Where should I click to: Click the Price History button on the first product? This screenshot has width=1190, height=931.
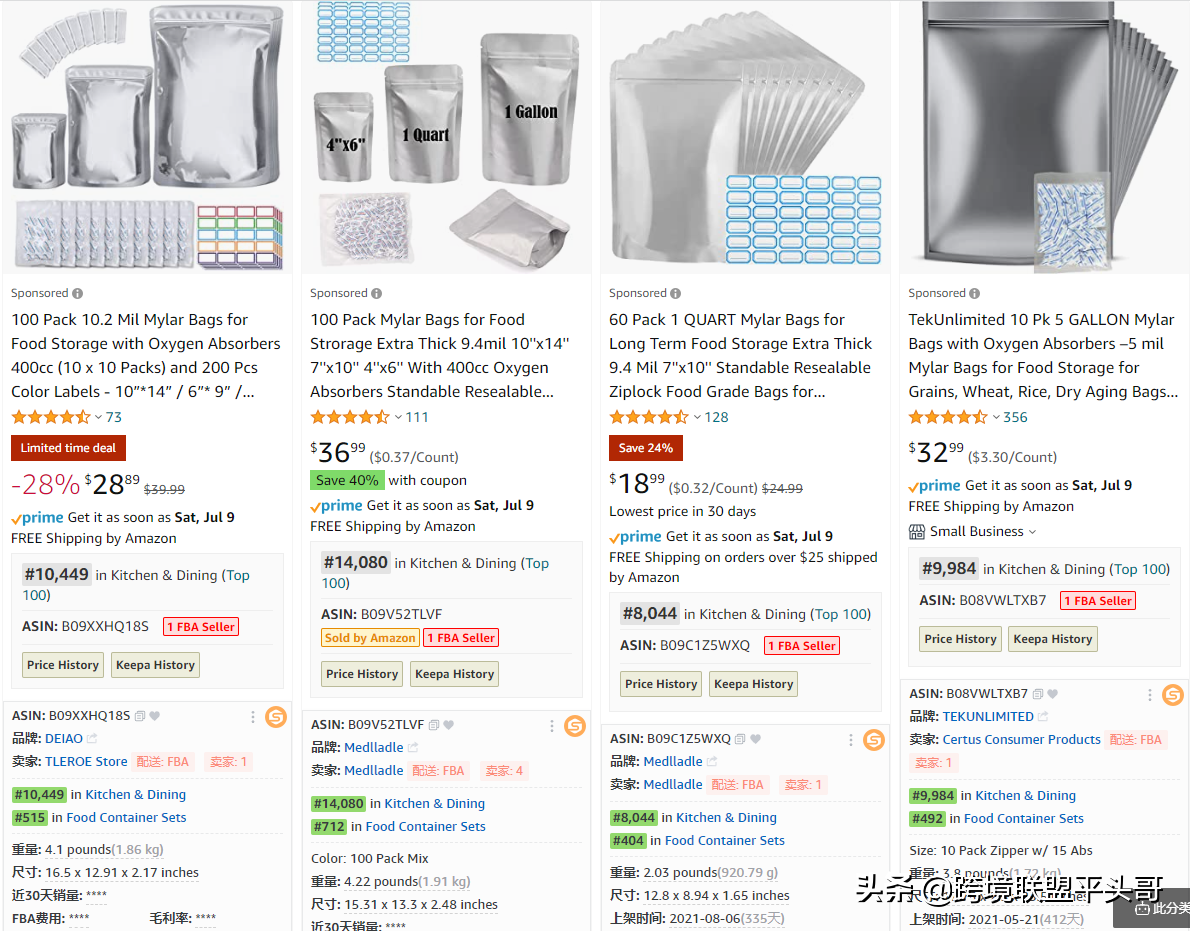[x=62, y=664]
